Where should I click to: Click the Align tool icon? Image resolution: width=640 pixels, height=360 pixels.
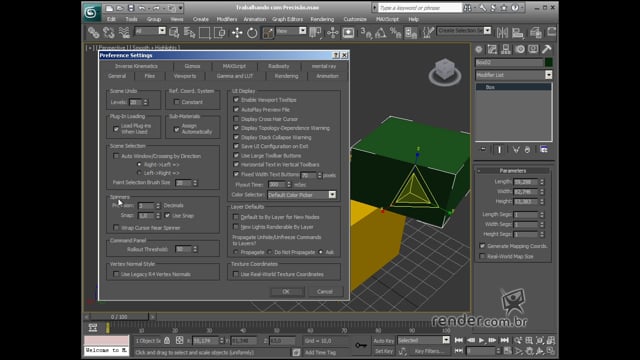(518, 33)
